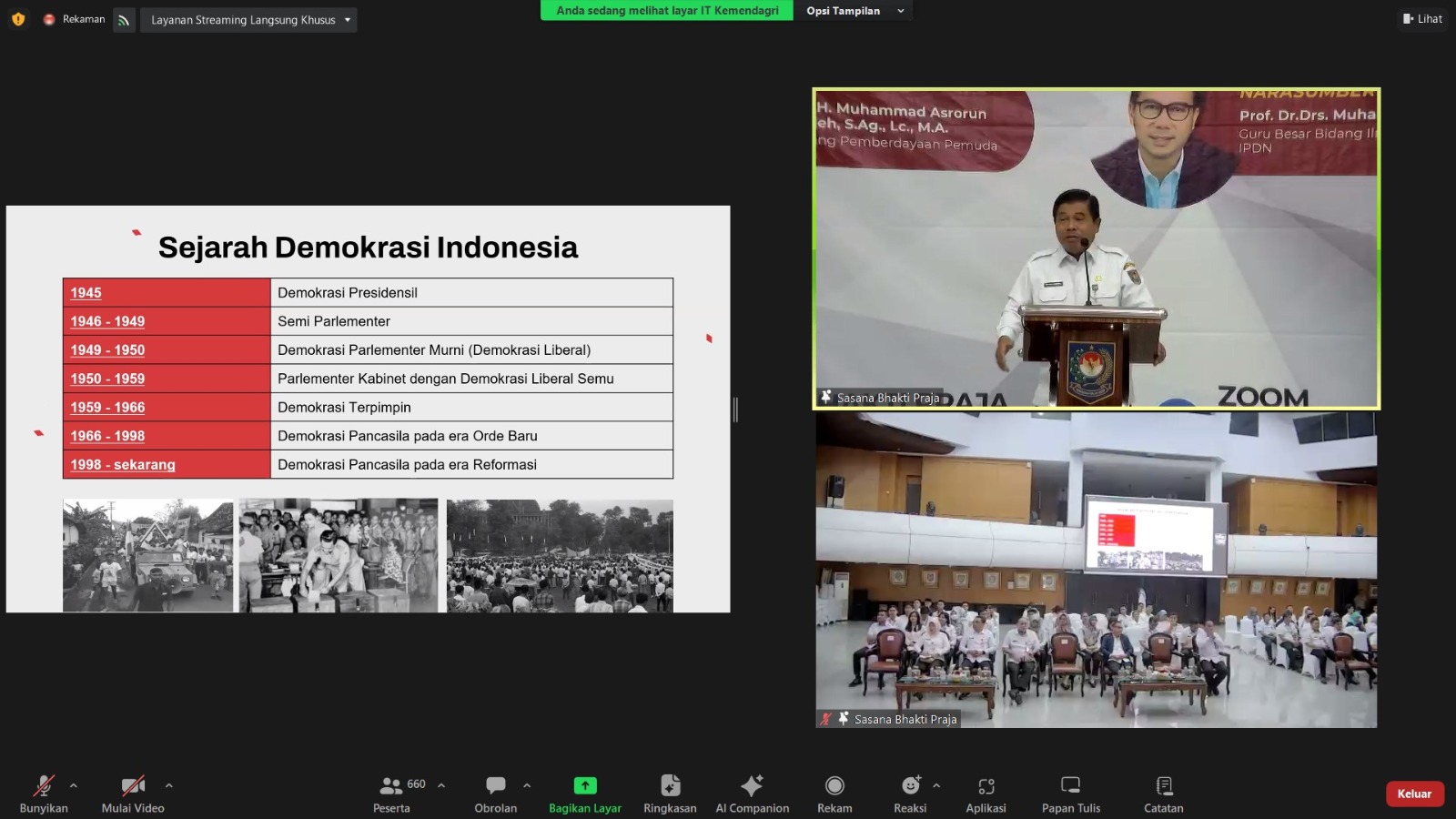Image resolution: width=1456 pixels, height=819 pixels.
Task: Open Catatan notes
Action: pos(1164,793)
